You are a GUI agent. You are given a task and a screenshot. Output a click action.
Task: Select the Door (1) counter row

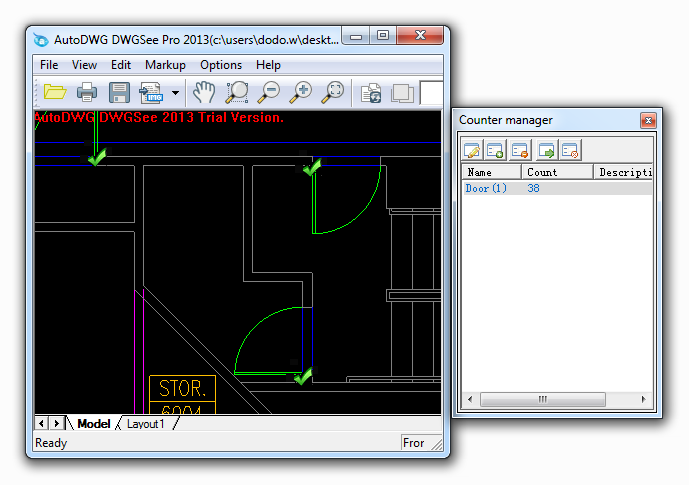(557, 188)
